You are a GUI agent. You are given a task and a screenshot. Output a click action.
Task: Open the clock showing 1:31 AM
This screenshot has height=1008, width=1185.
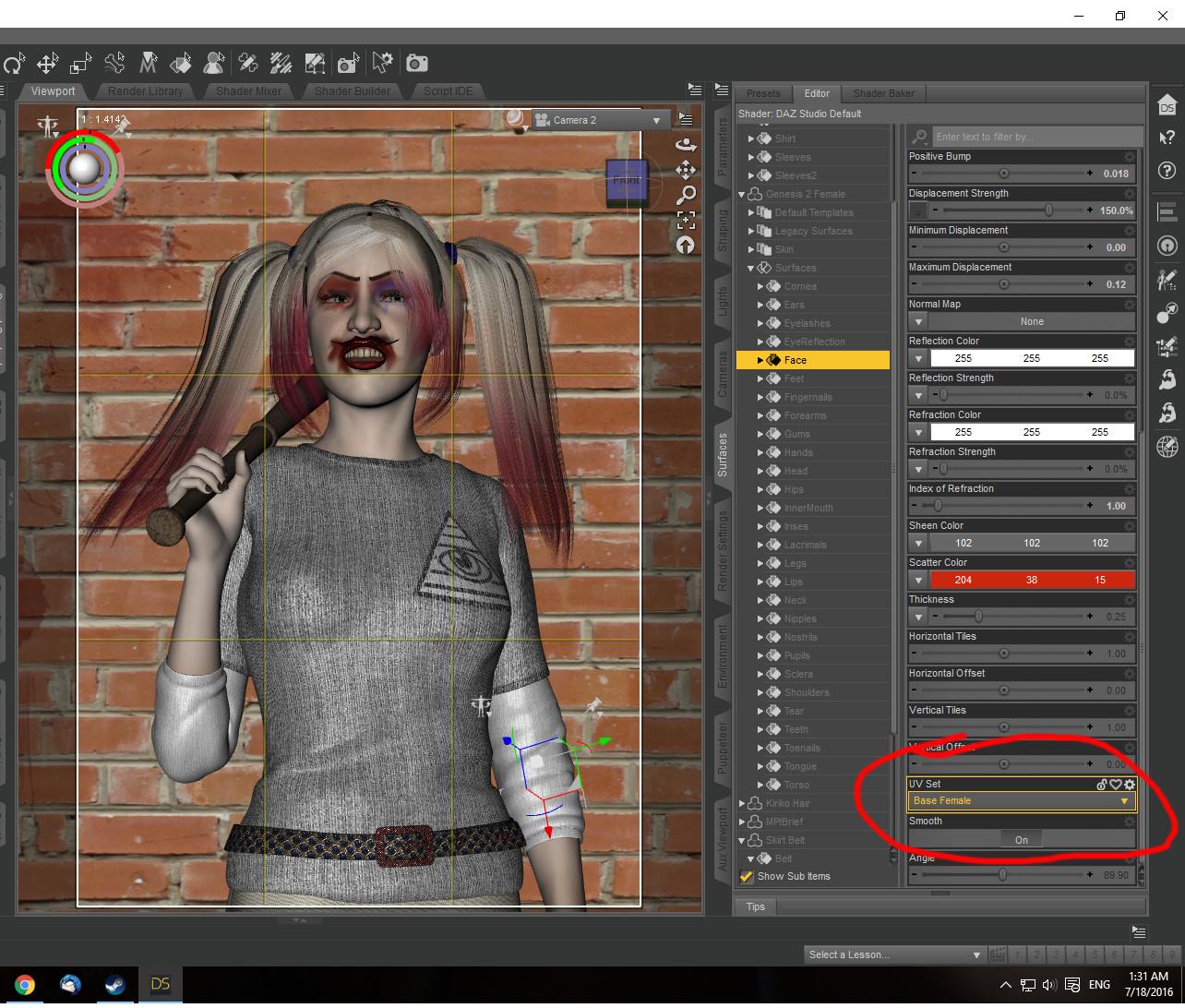coord(1147,985)
